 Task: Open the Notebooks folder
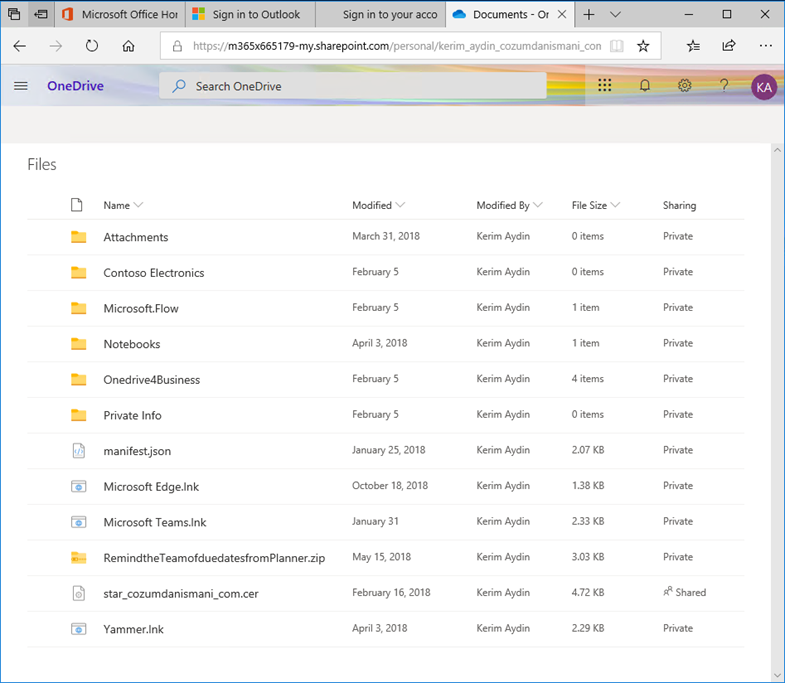[x=132, y=344]
